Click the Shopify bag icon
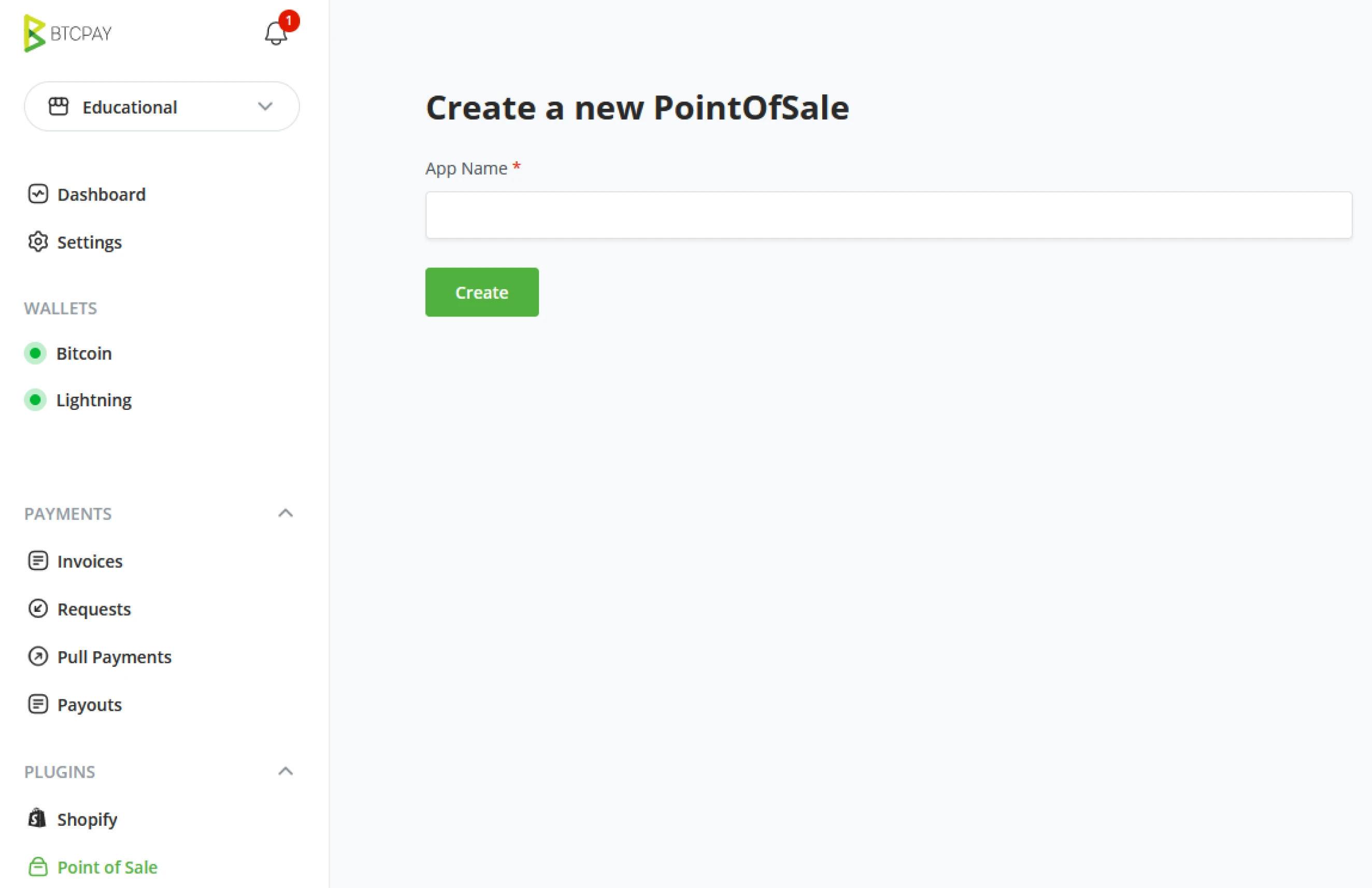The height and width of the screenshot is (888, 1372). (38, 819)
